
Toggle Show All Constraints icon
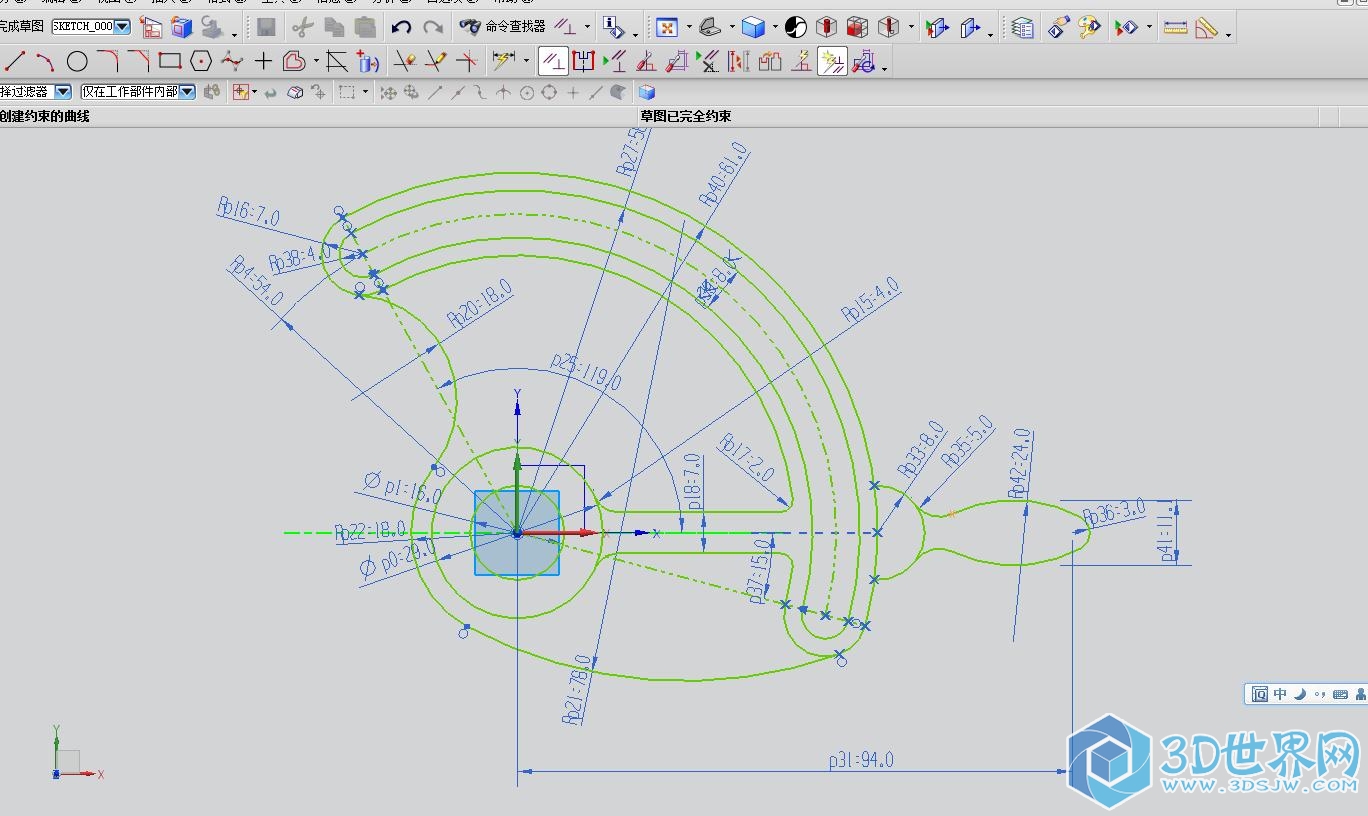coord(617,61)
